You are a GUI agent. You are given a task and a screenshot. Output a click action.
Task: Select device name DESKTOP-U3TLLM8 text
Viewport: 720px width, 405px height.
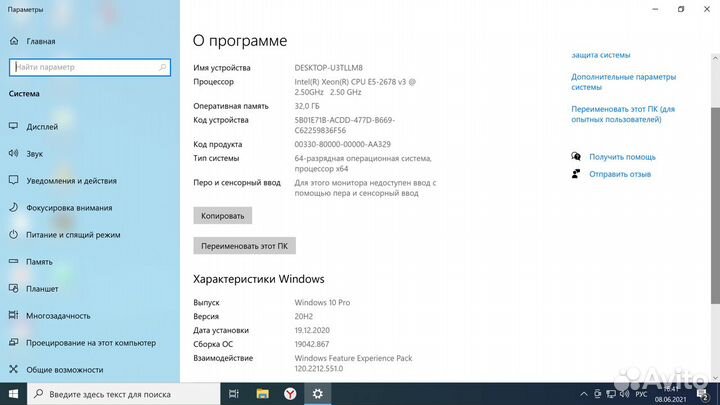[328, 68]
